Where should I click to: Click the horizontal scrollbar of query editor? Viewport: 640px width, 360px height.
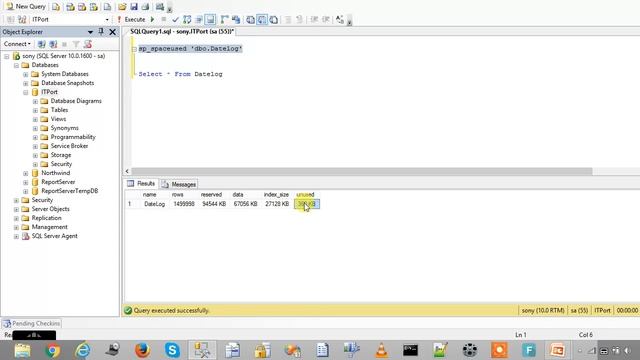click(362, 171)
